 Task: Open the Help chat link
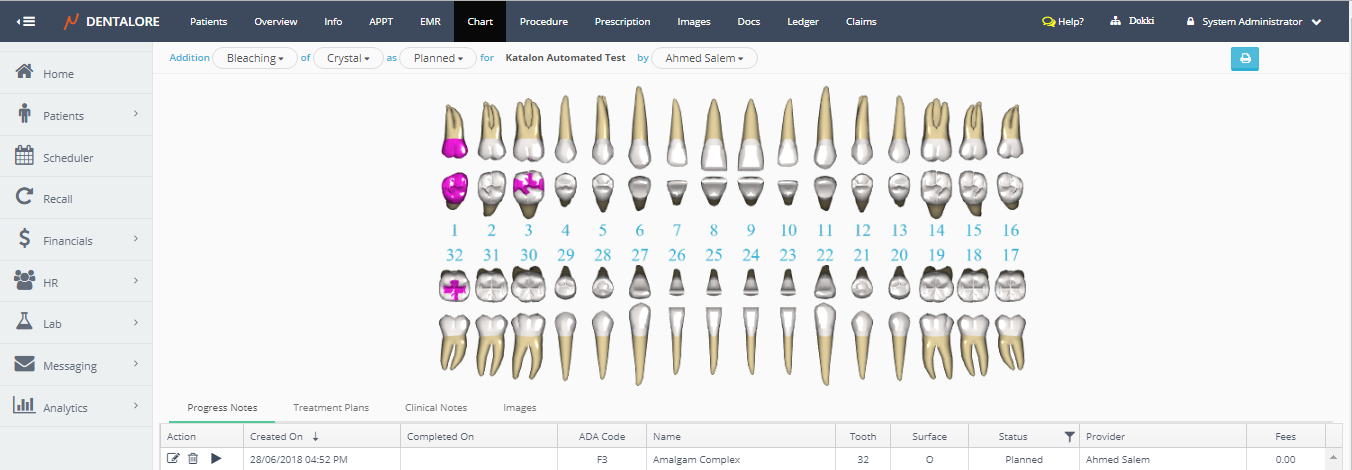(1062, 21)
